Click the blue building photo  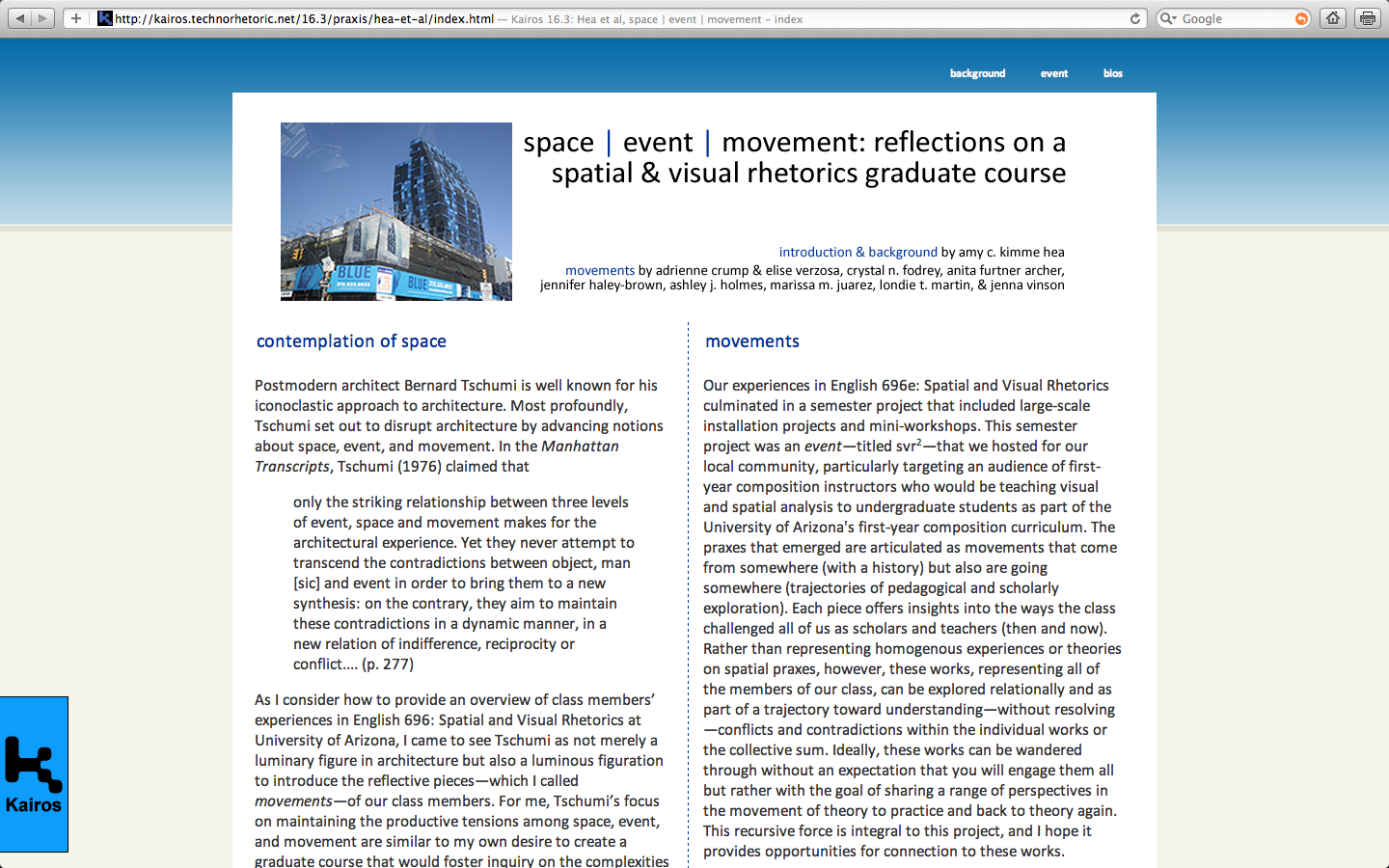[396, 211]
